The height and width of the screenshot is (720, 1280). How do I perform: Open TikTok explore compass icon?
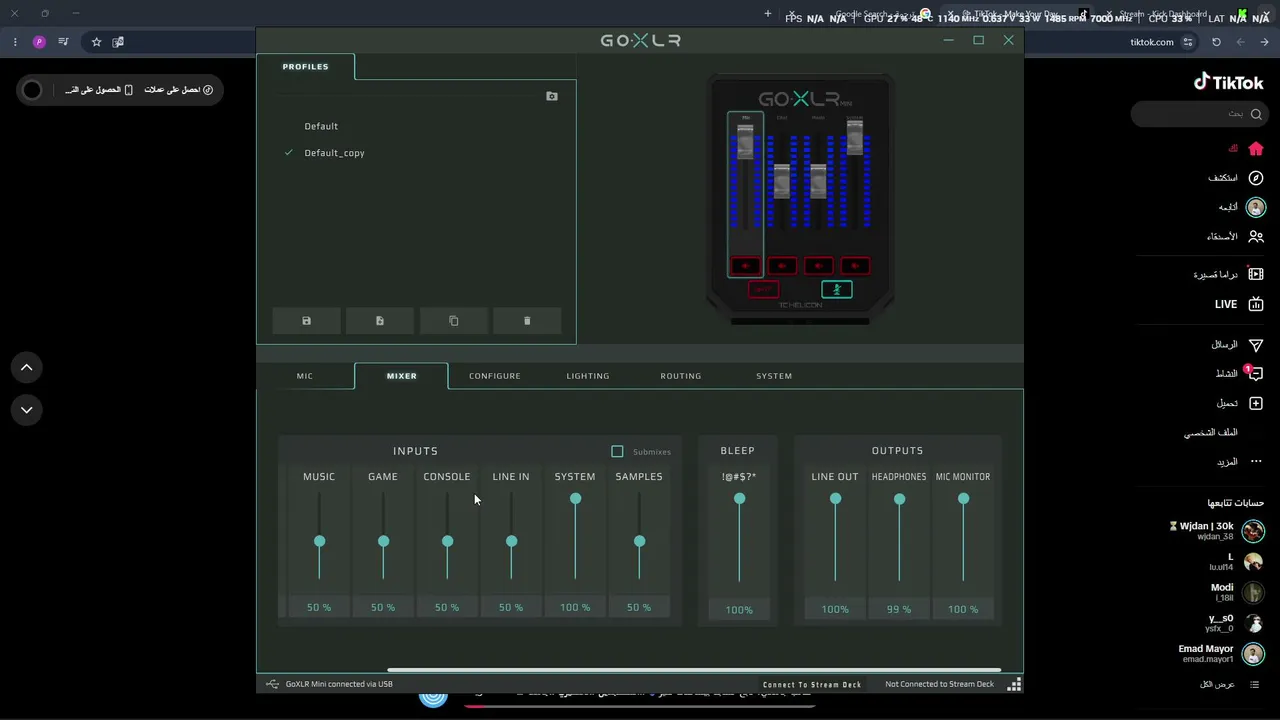[x=1256, y=178]
